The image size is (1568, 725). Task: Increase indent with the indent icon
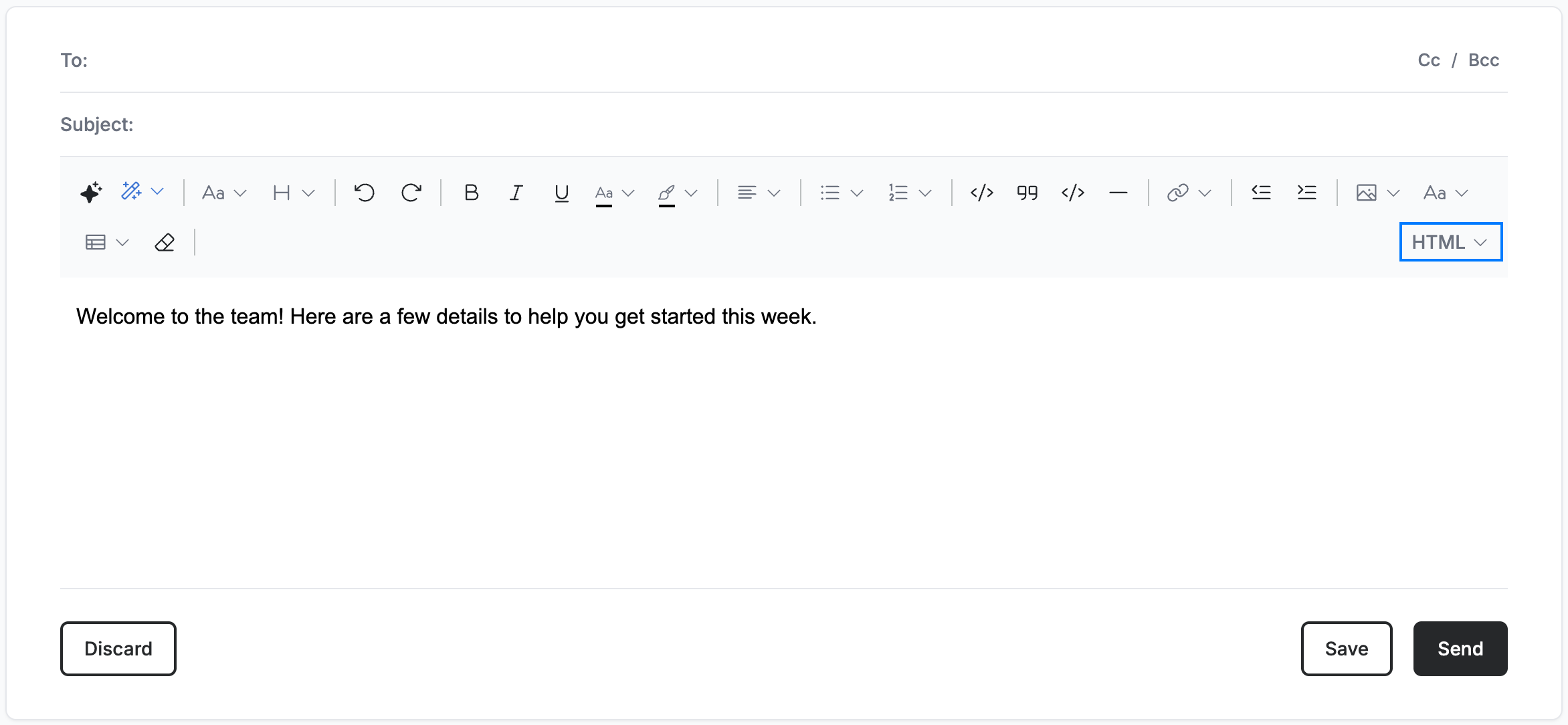1306,193
